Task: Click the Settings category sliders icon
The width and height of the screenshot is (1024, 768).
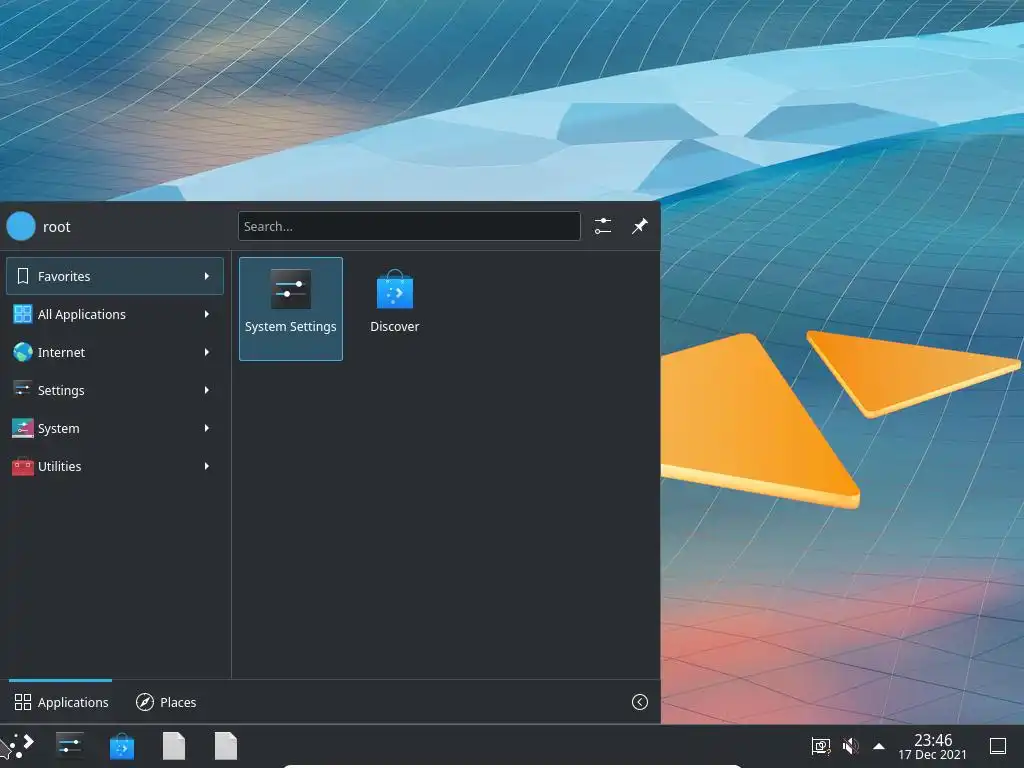Action: coord(23,390)
